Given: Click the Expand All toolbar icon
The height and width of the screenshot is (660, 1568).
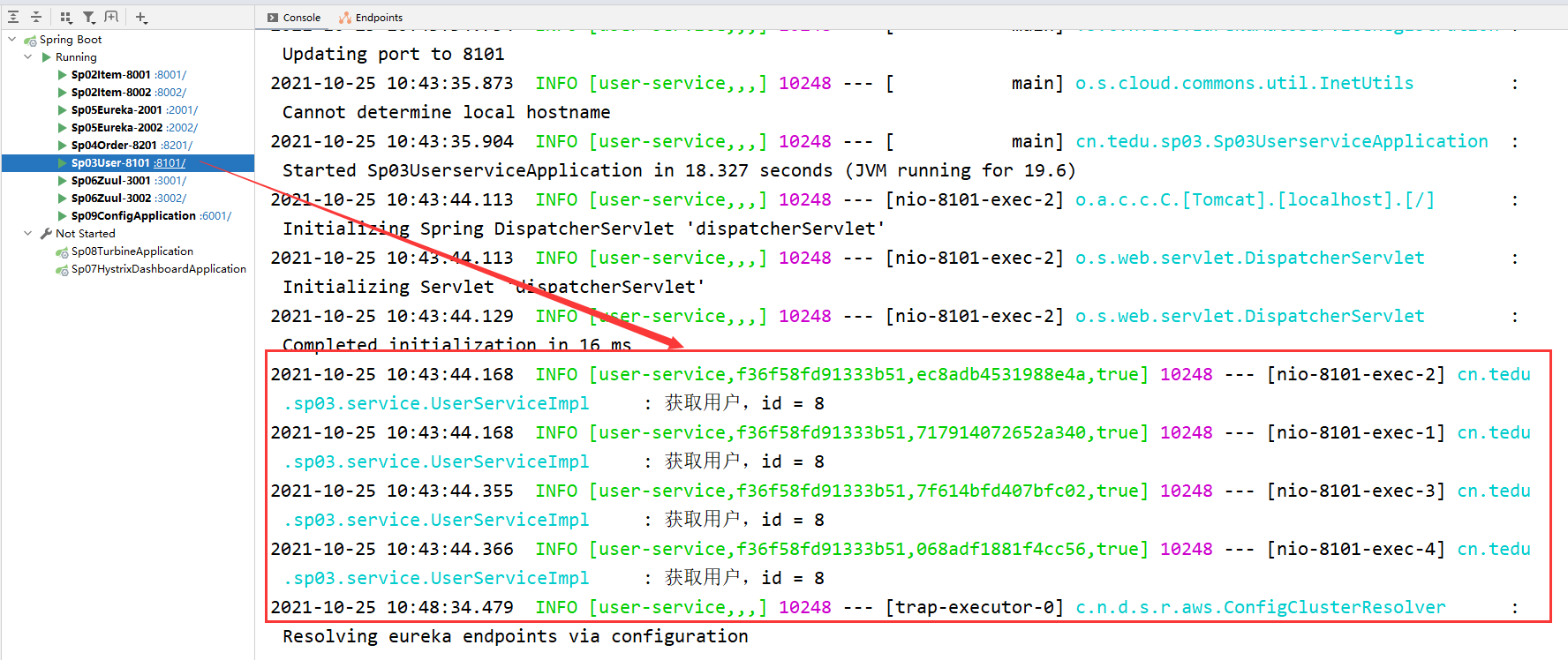Looking at the screenshot, I should pos(13,17).
